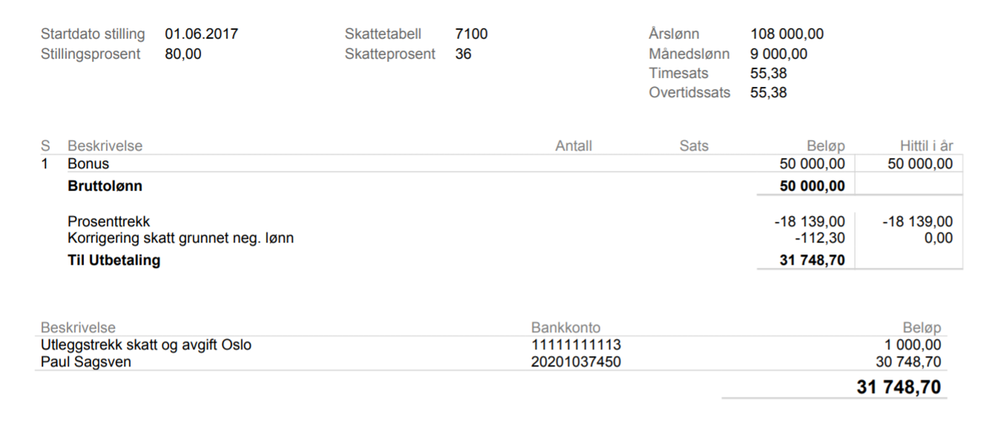The image size is (998, 431).
Task: Click the Til Utbetaling label
Action: point(113,261)
